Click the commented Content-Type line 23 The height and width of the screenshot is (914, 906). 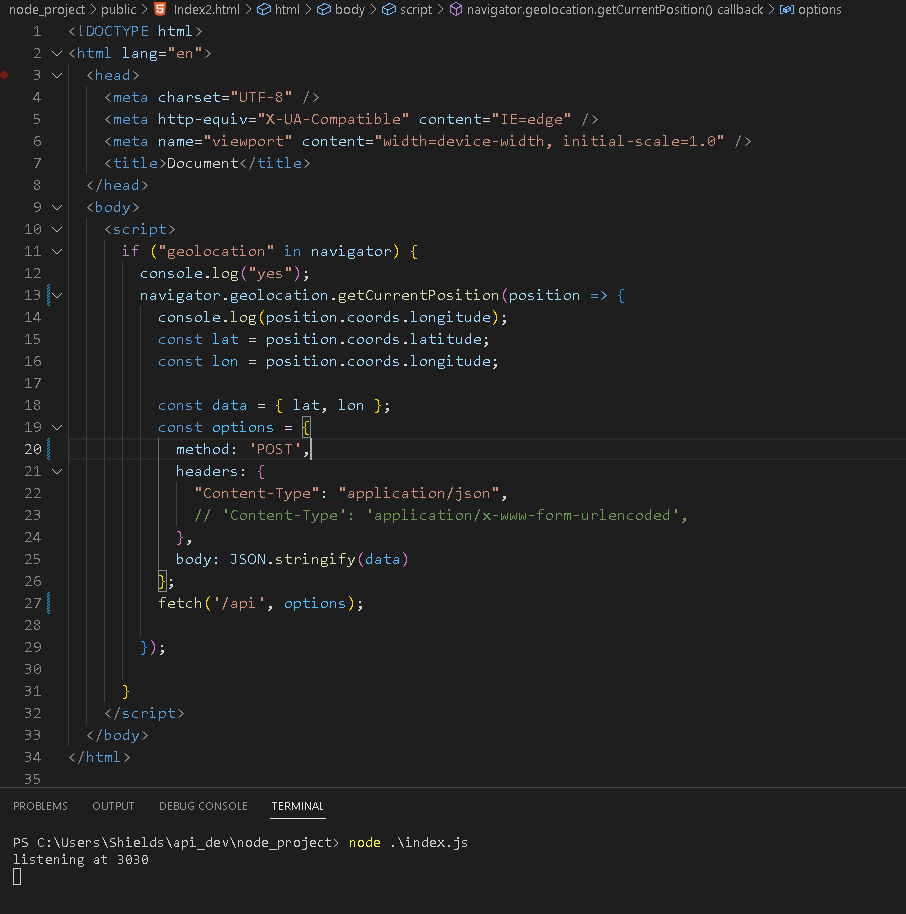coord(441,515)
